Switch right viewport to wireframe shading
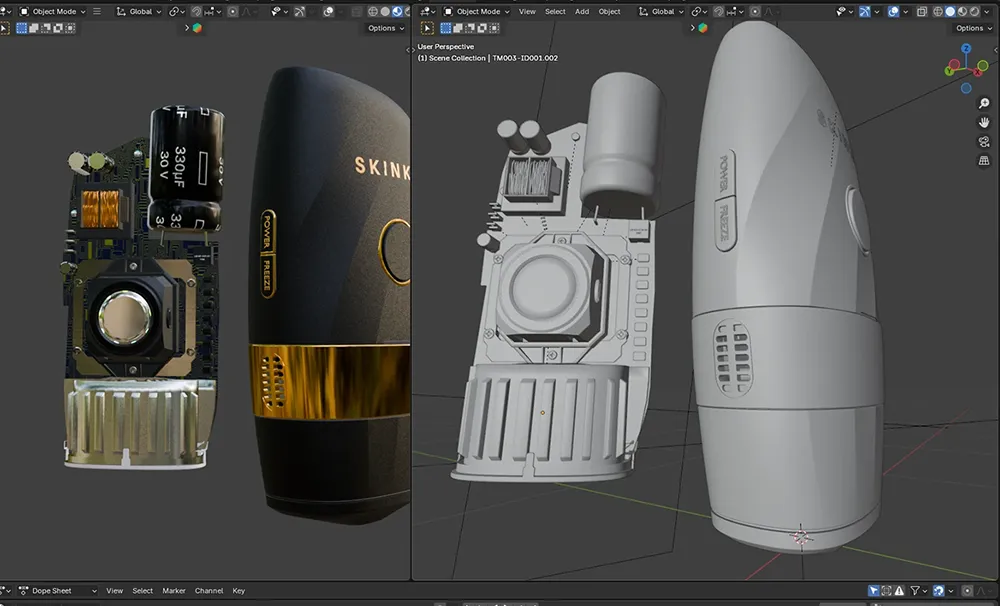The width and height of the screenshot is (1000, 606). (x=938, y=11)
